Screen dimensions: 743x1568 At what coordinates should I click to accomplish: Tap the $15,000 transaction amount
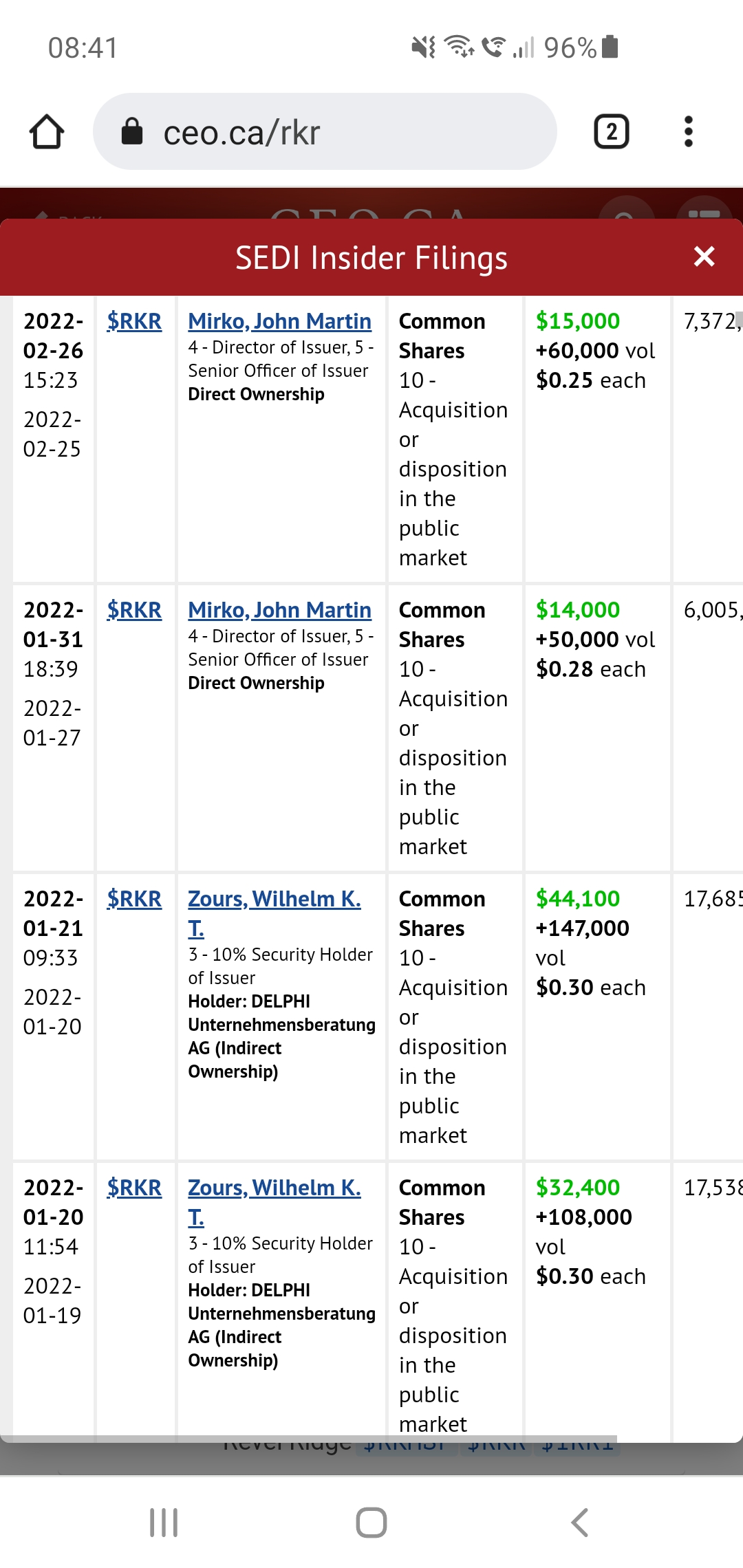coord(577,321)
